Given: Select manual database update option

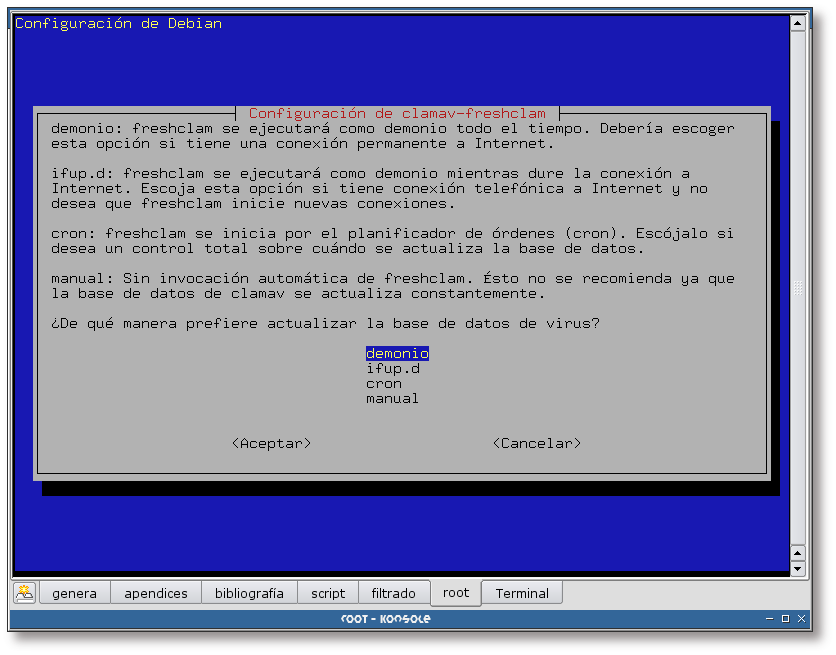Looking at the screenshot, I should pyautogui.click(x=392, y=399).
